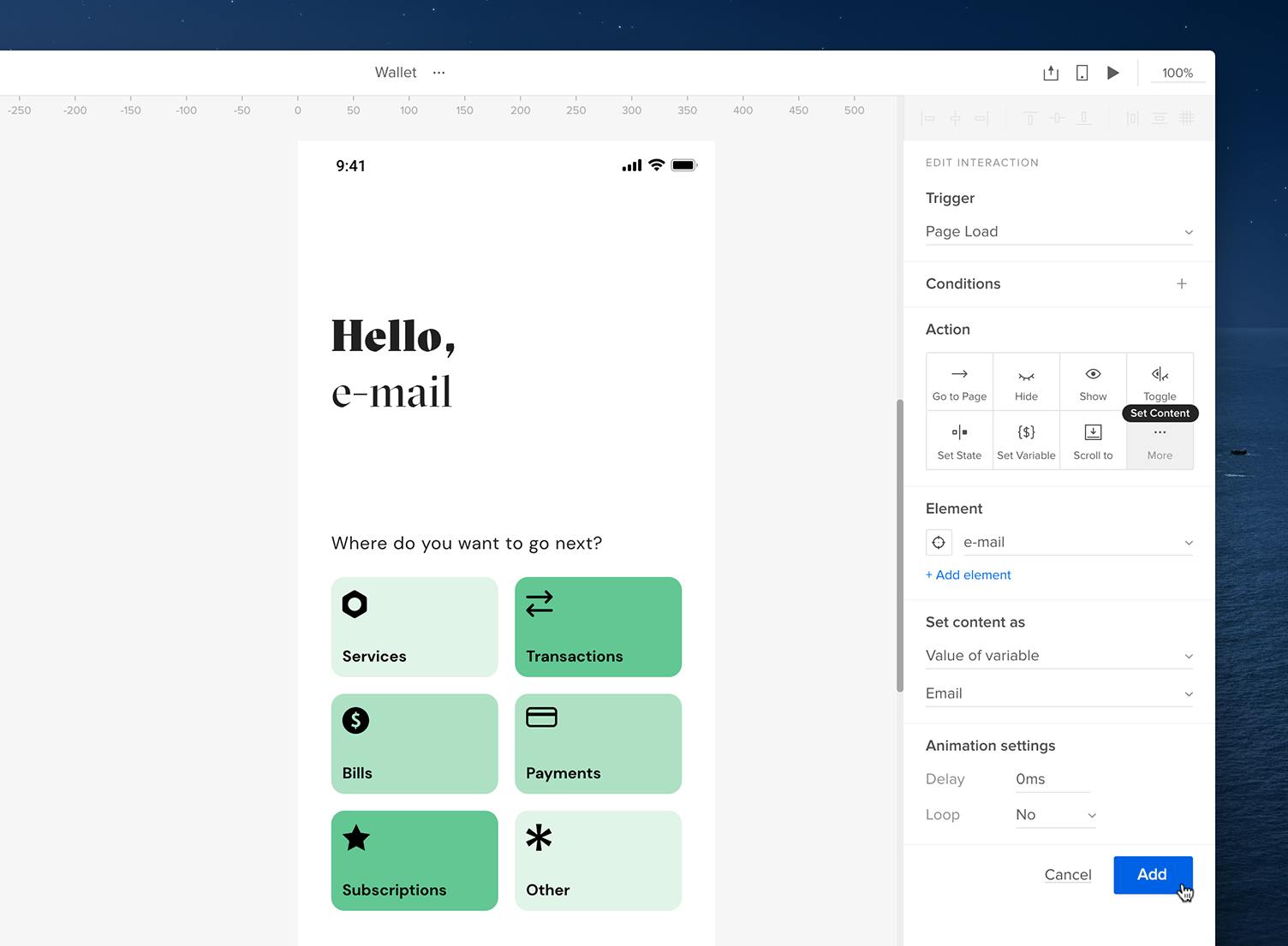
Task: Open the element picker for e-mail
Action: point(939,542)
